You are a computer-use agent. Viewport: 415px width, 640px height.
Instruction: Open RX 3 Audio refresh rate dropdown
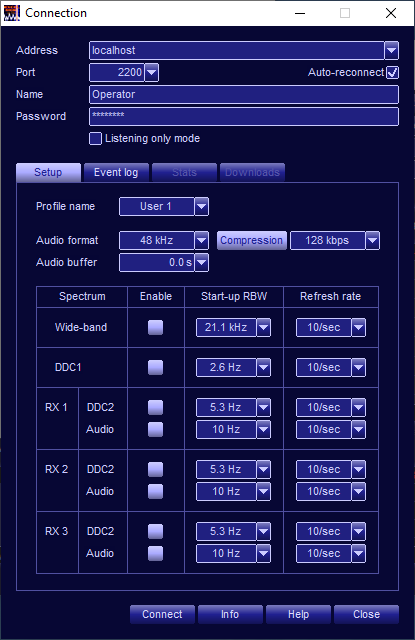(x=359, y=553)
